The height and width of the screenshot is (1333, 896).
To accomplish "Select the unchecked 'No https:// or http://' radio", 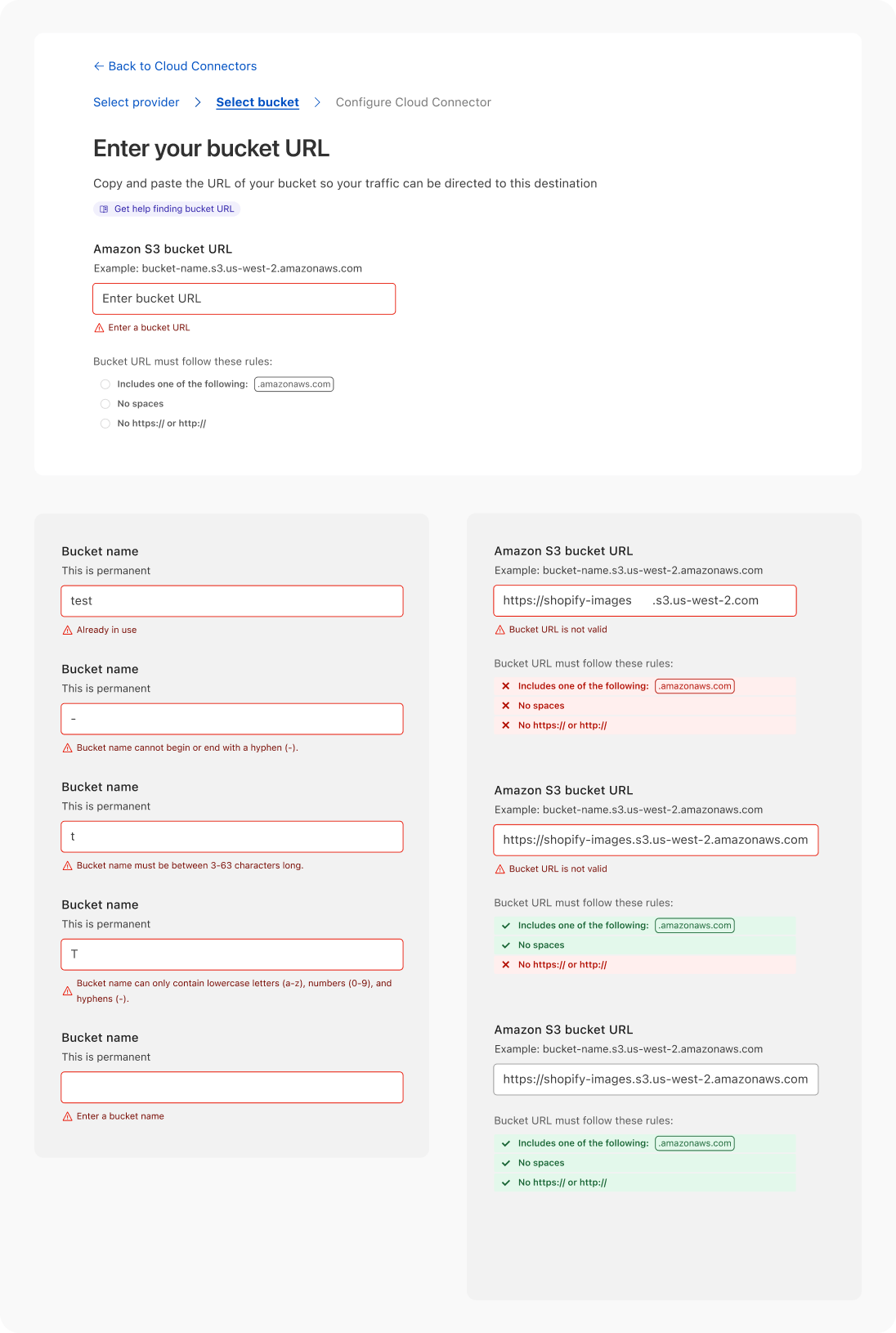I will point(105,424).
